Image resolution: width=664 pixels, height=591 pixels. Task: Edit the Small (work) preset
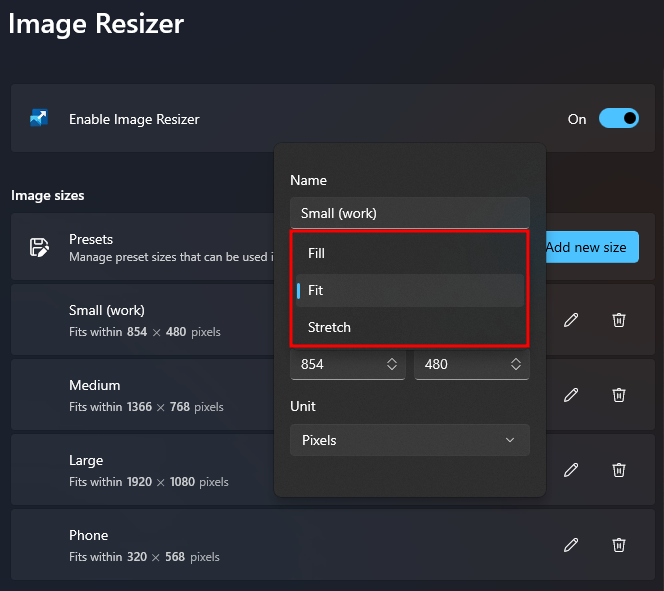571,320
